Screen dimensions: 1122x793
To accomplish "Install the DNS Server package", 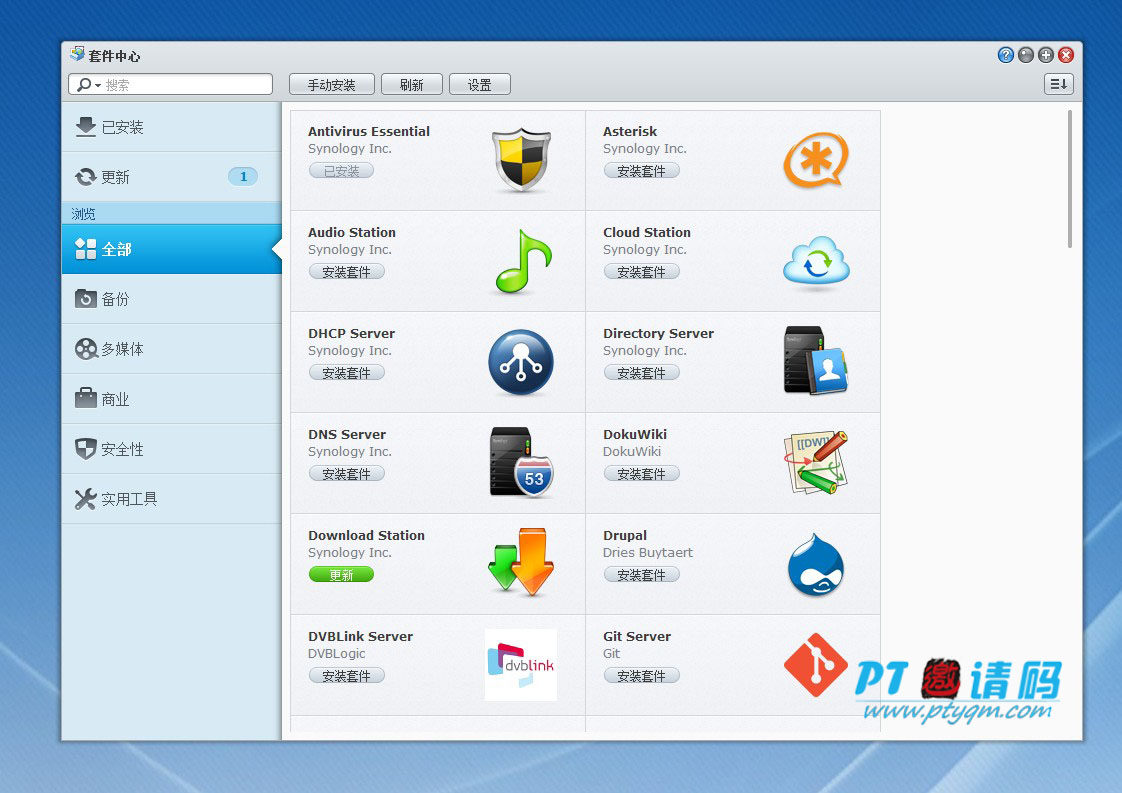I will (x=347, y=474).
